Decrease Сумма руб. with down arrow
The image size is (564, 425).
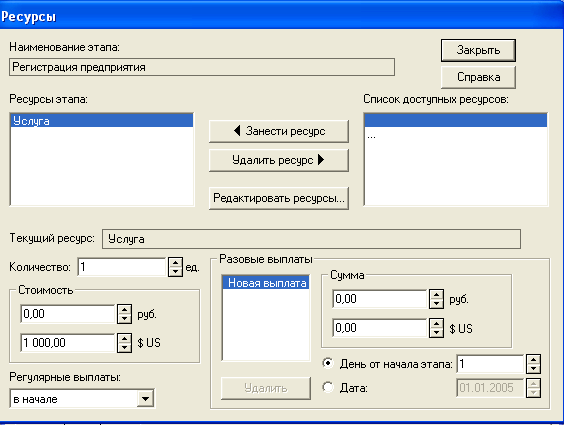click(x=436, y=304)
